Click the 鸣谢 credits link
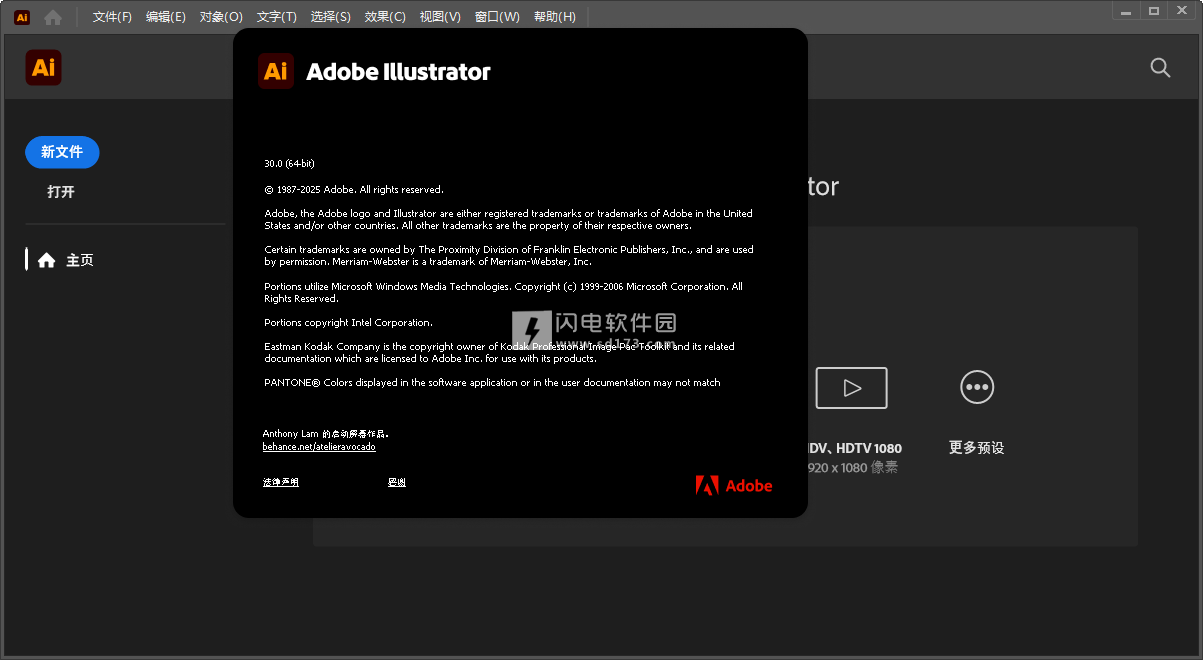1203x660 pixels. [397, 482]
